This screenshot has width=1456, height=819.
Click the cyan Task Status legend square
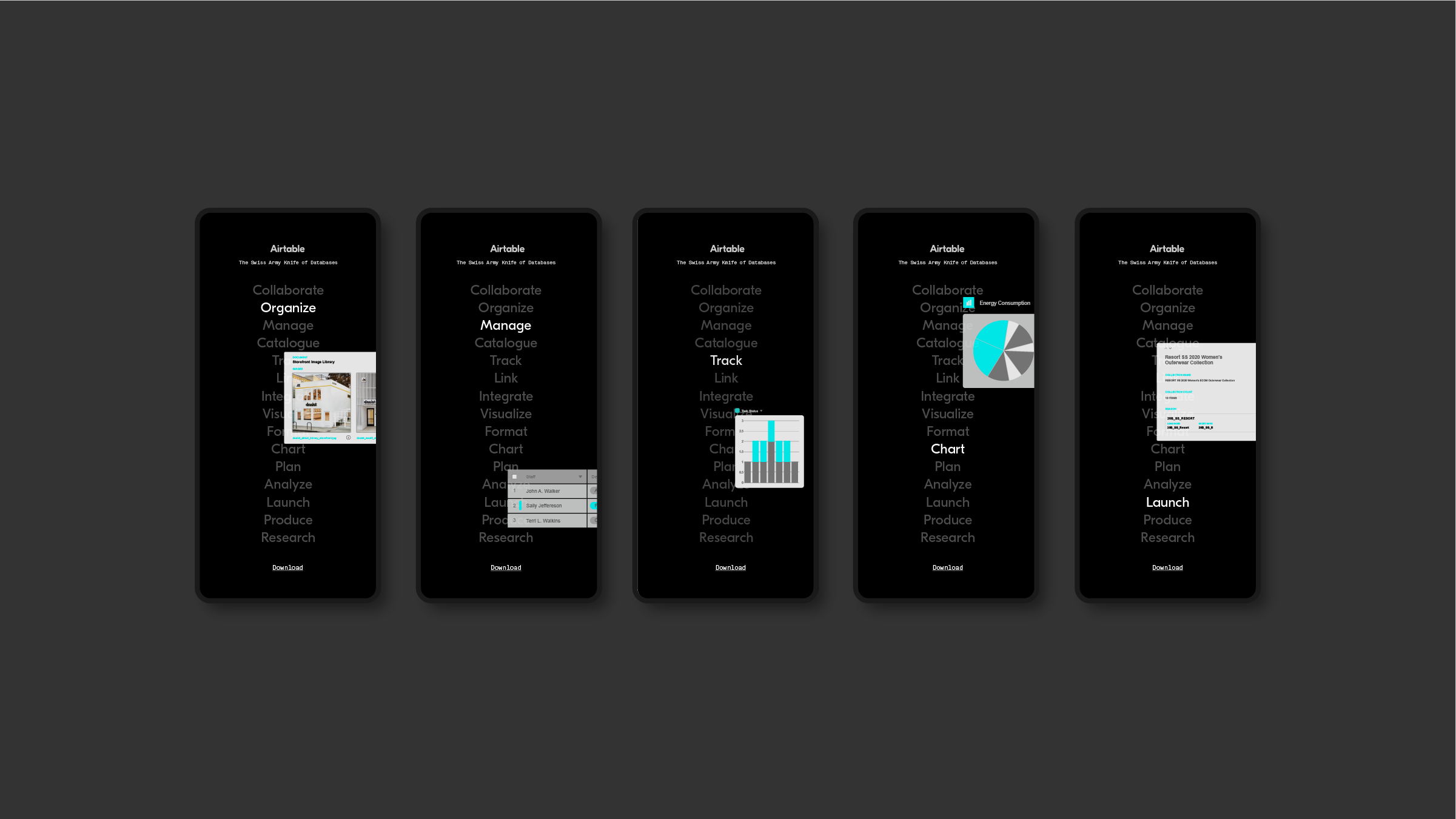[737, 411]
